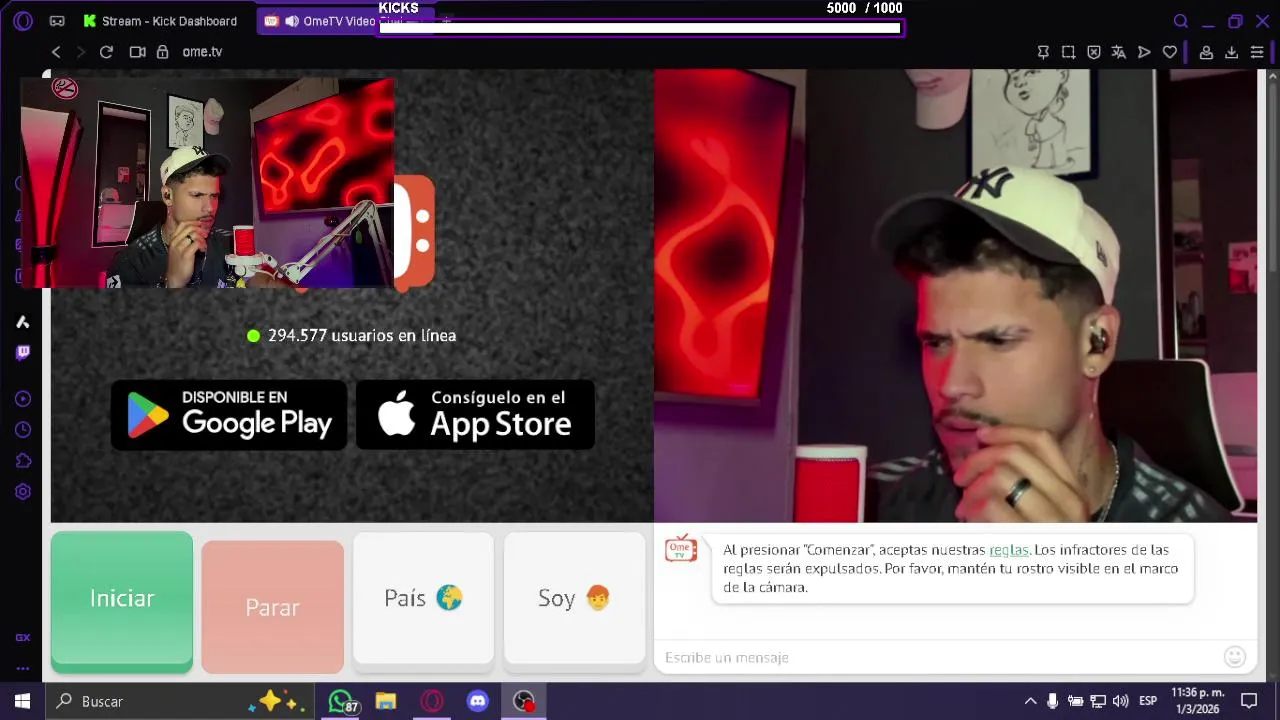Click the green Iniciar button
1280x720 pixels.
[x=122, y=598]
